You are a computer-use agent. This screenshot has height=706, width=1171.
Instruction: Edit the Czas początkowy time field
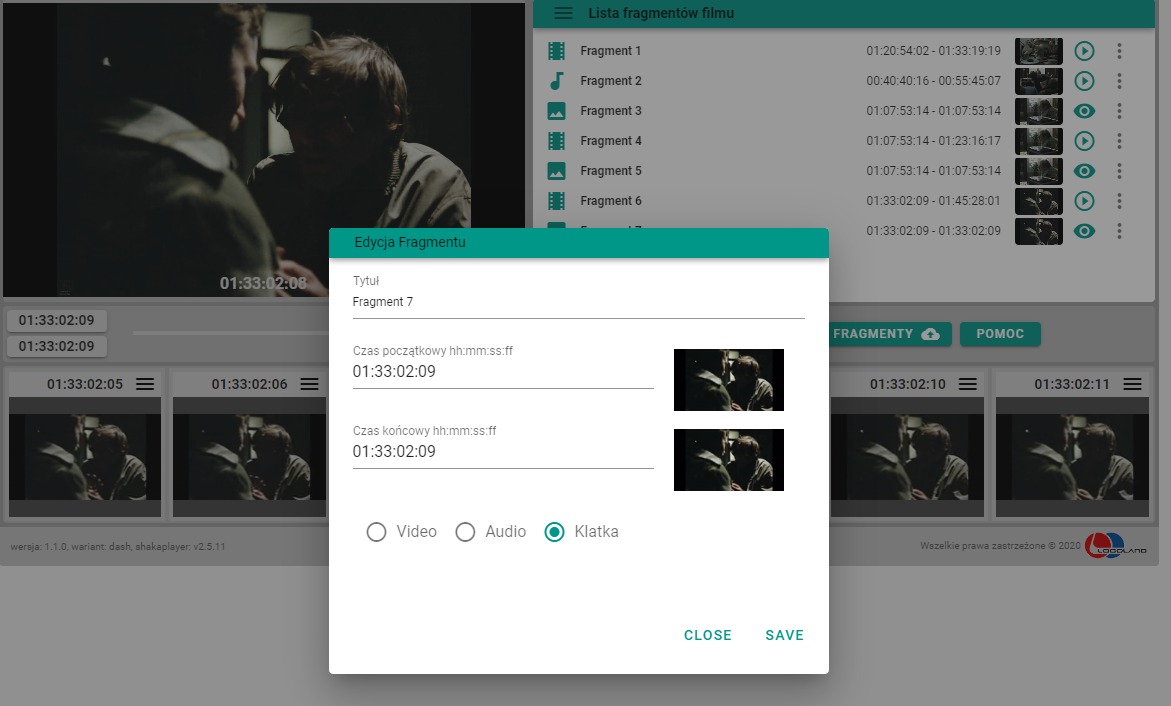point(503,371)
